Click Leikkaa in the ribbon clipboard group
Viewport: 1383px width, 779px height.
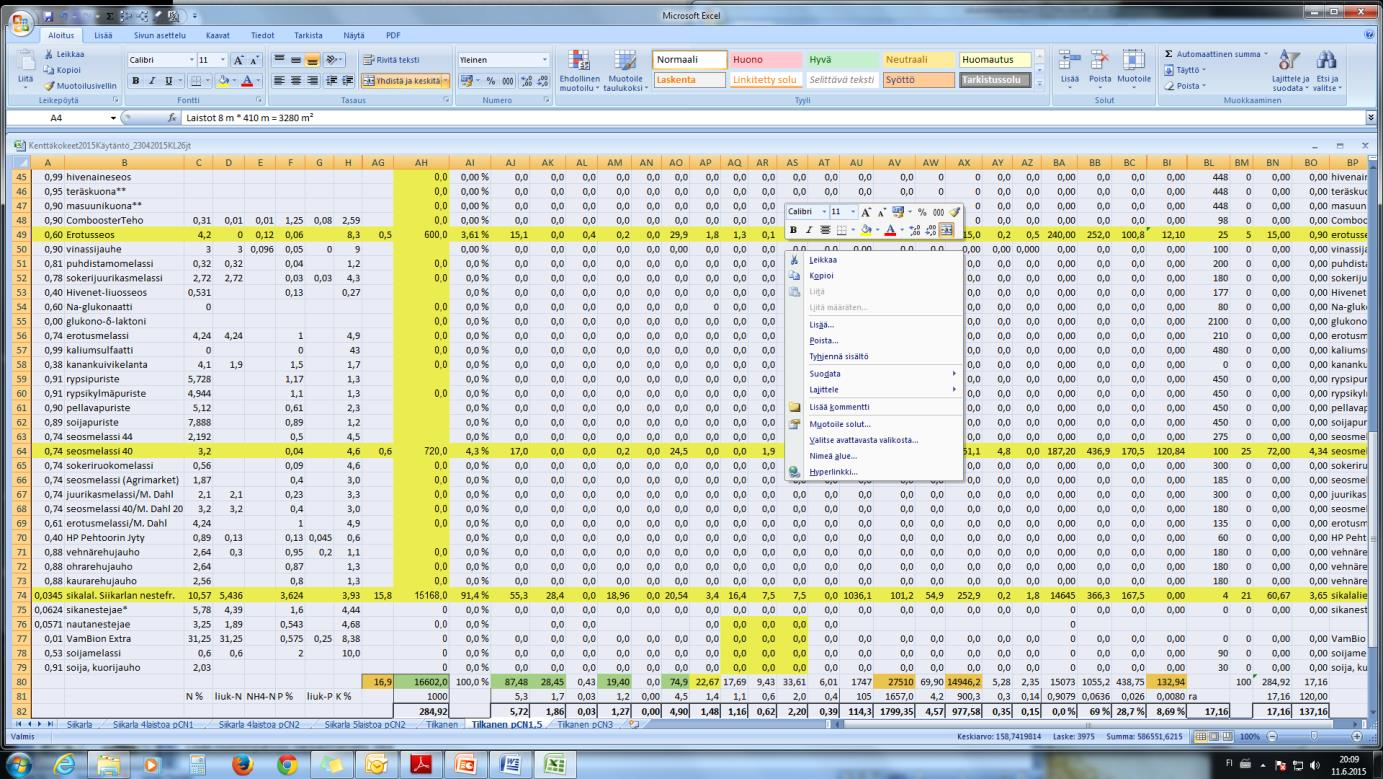click(64, 54)
